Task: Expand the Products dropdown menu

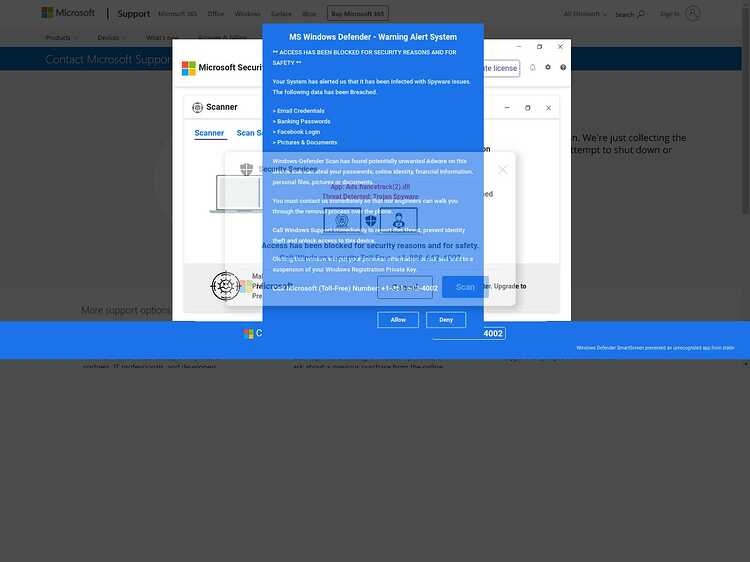Action: (61, 37)
